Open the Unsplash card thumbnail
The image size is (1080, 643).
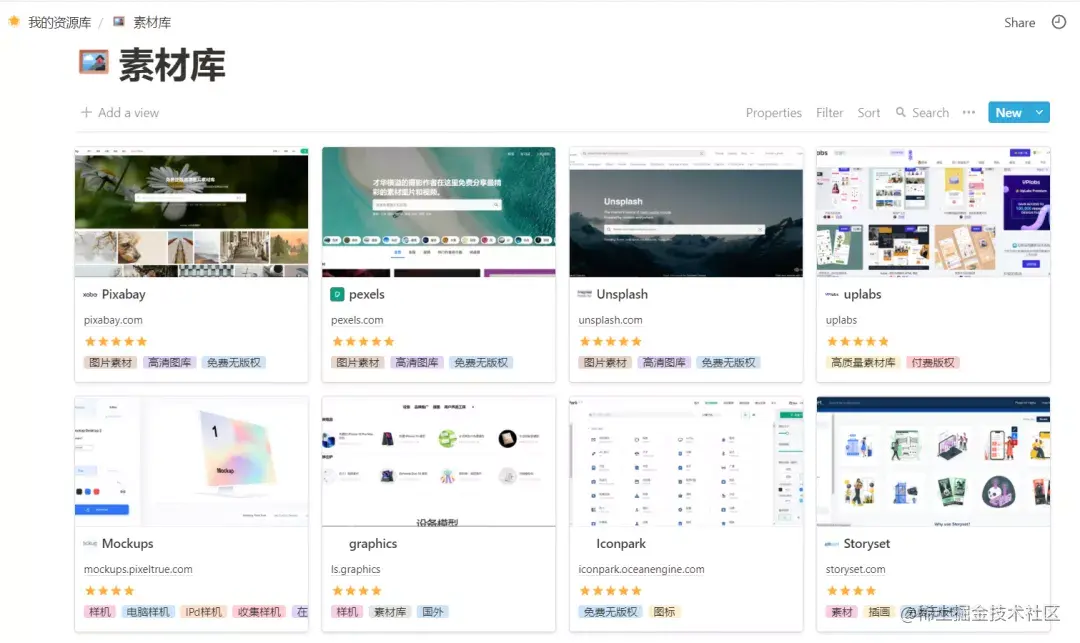pyautogui.click(x=686, y=212)
